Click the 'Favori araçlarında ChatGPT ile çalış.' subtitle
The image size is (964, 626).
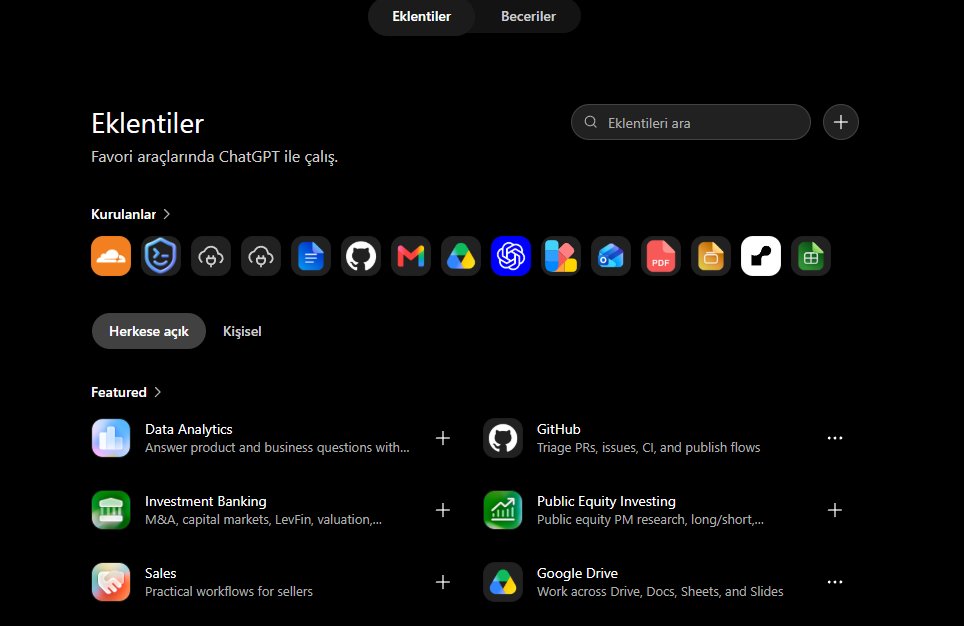[x=215, y=157]
